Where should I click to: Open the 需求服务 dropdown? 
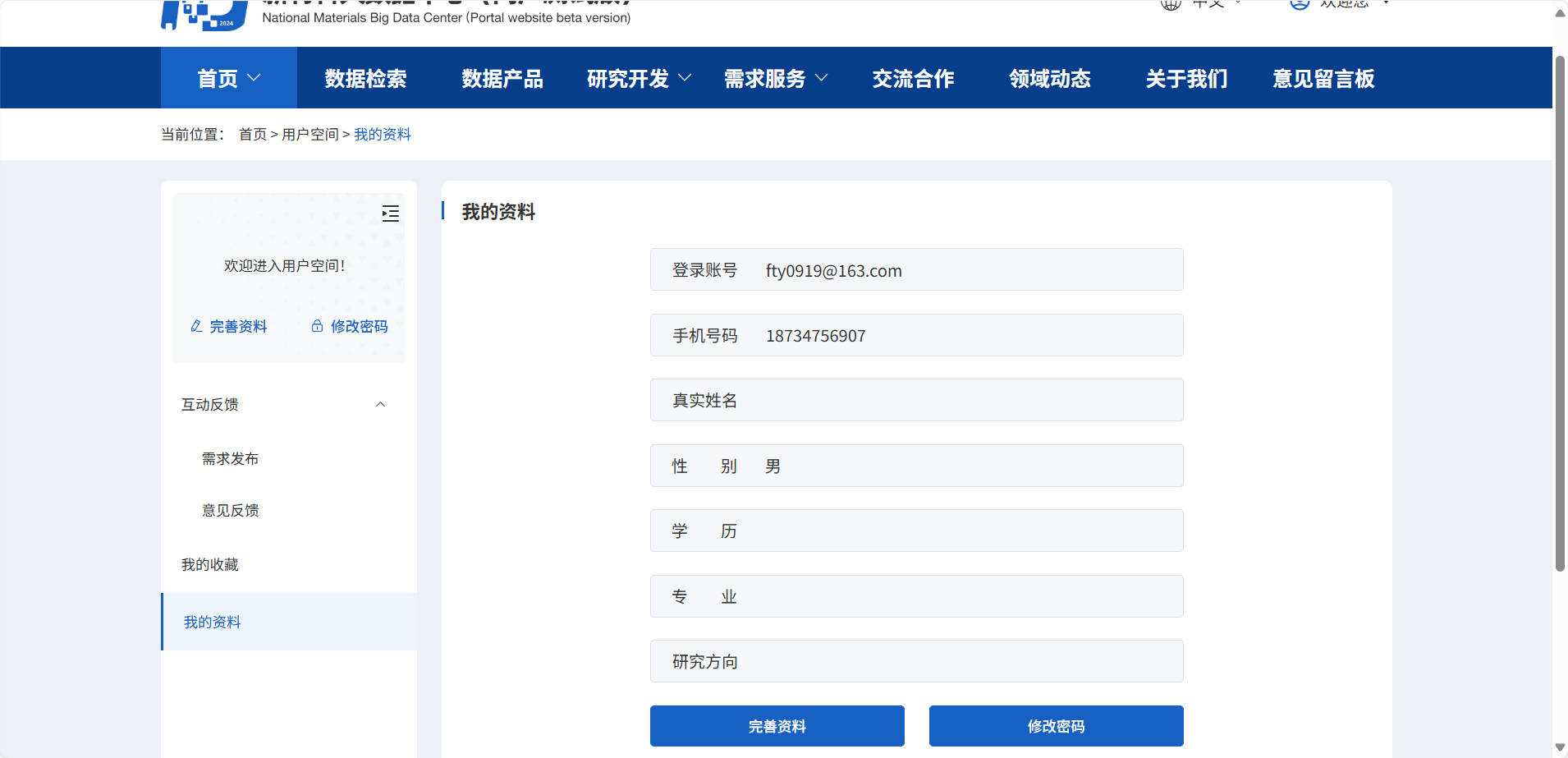(x=774, y=78)
